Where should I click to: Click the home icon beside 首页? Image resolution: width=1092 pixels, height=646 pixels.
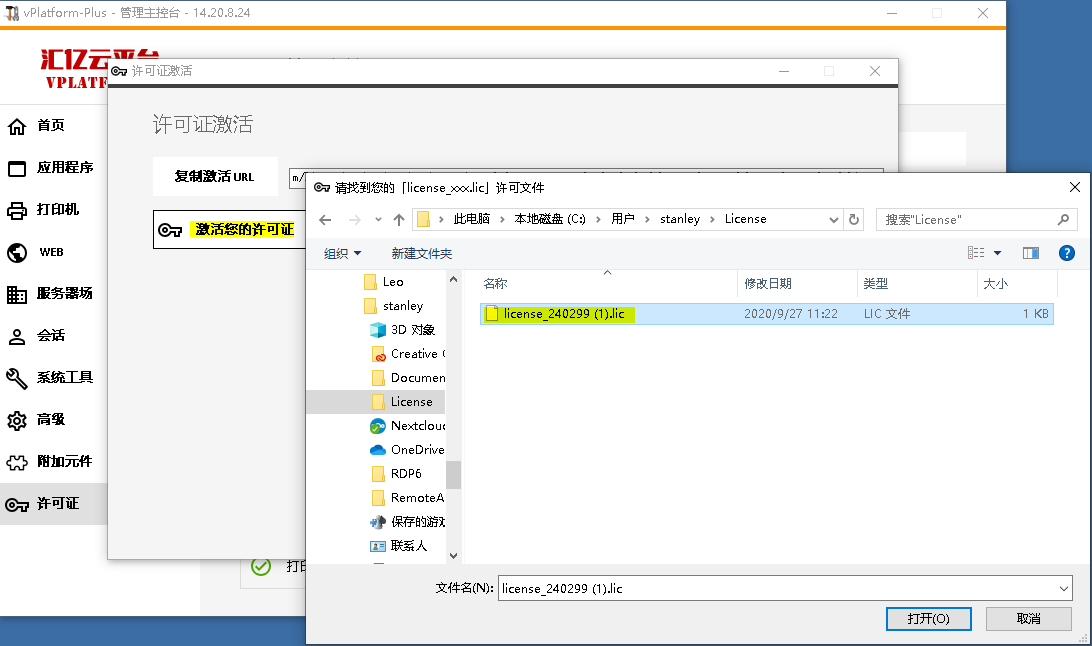[x=17, y=126]
